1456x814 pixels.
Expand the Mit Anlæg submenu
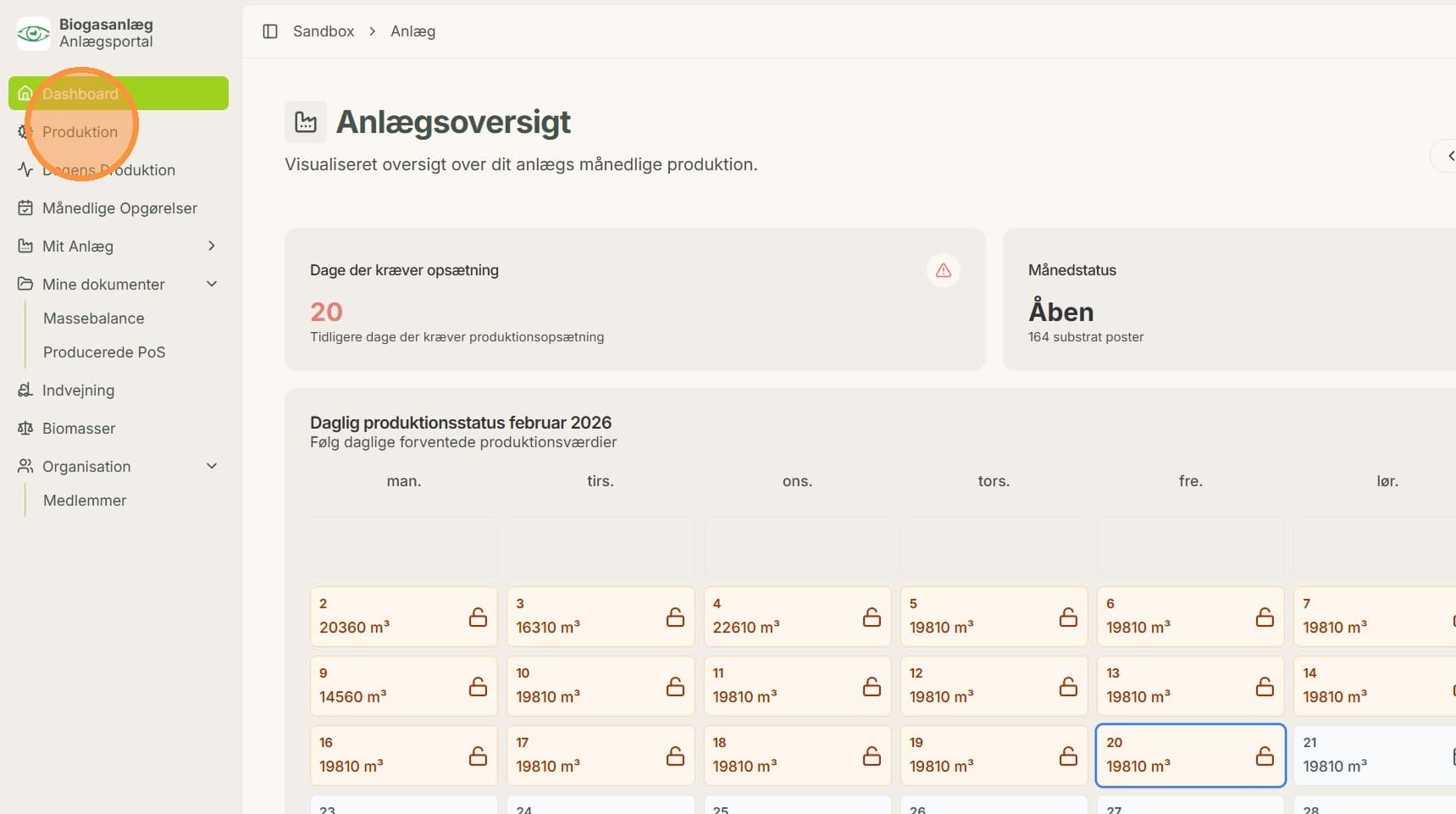212,246
